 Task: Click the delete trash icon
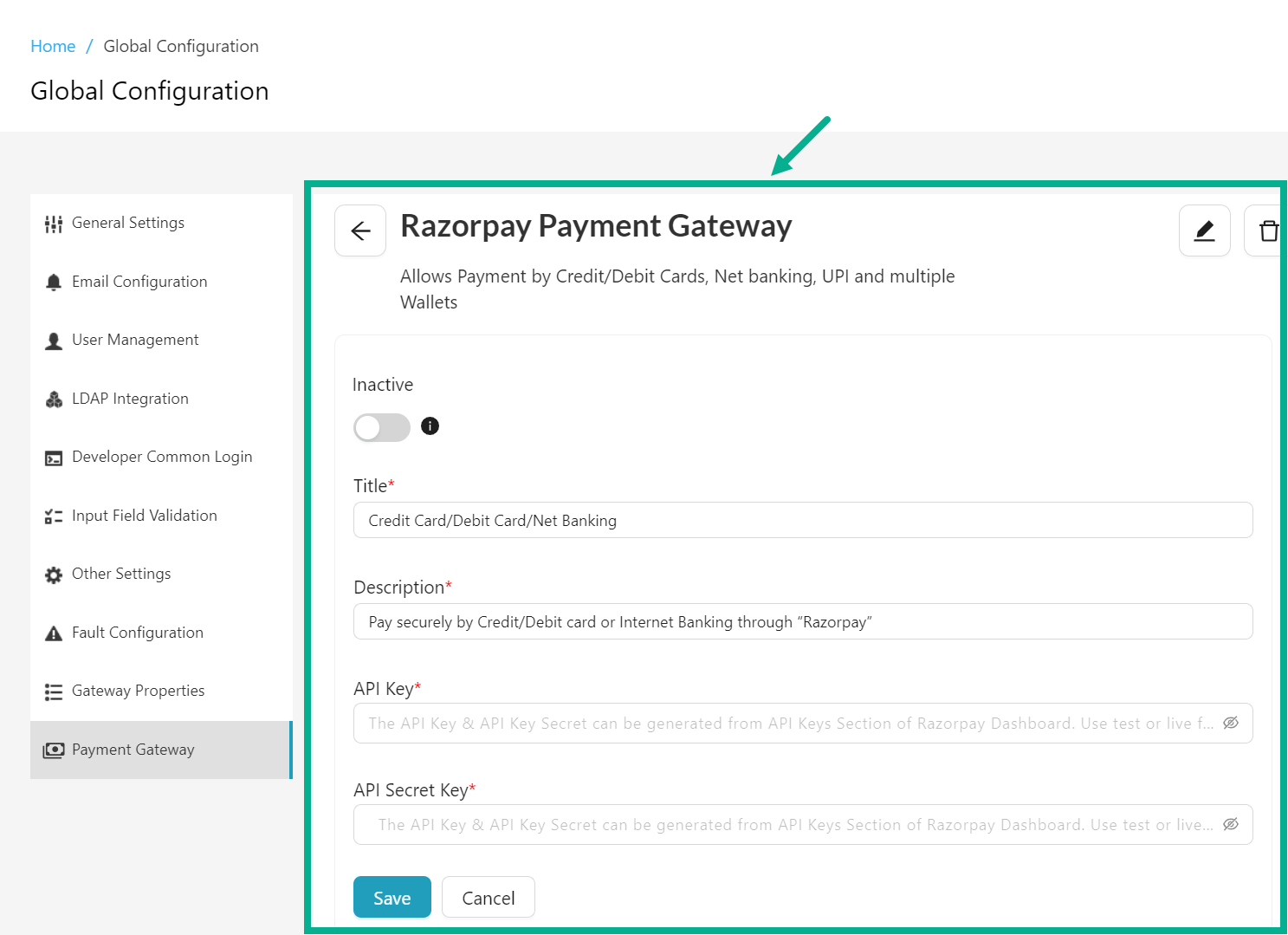pos(1268,231)
